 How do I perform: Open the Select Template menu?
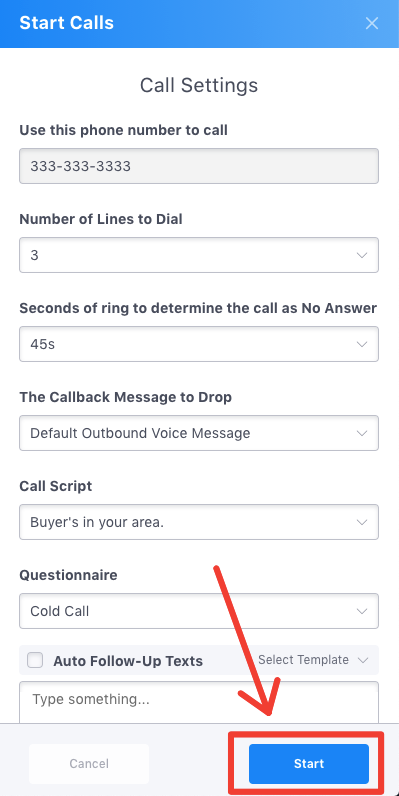[x=313, y=660]
